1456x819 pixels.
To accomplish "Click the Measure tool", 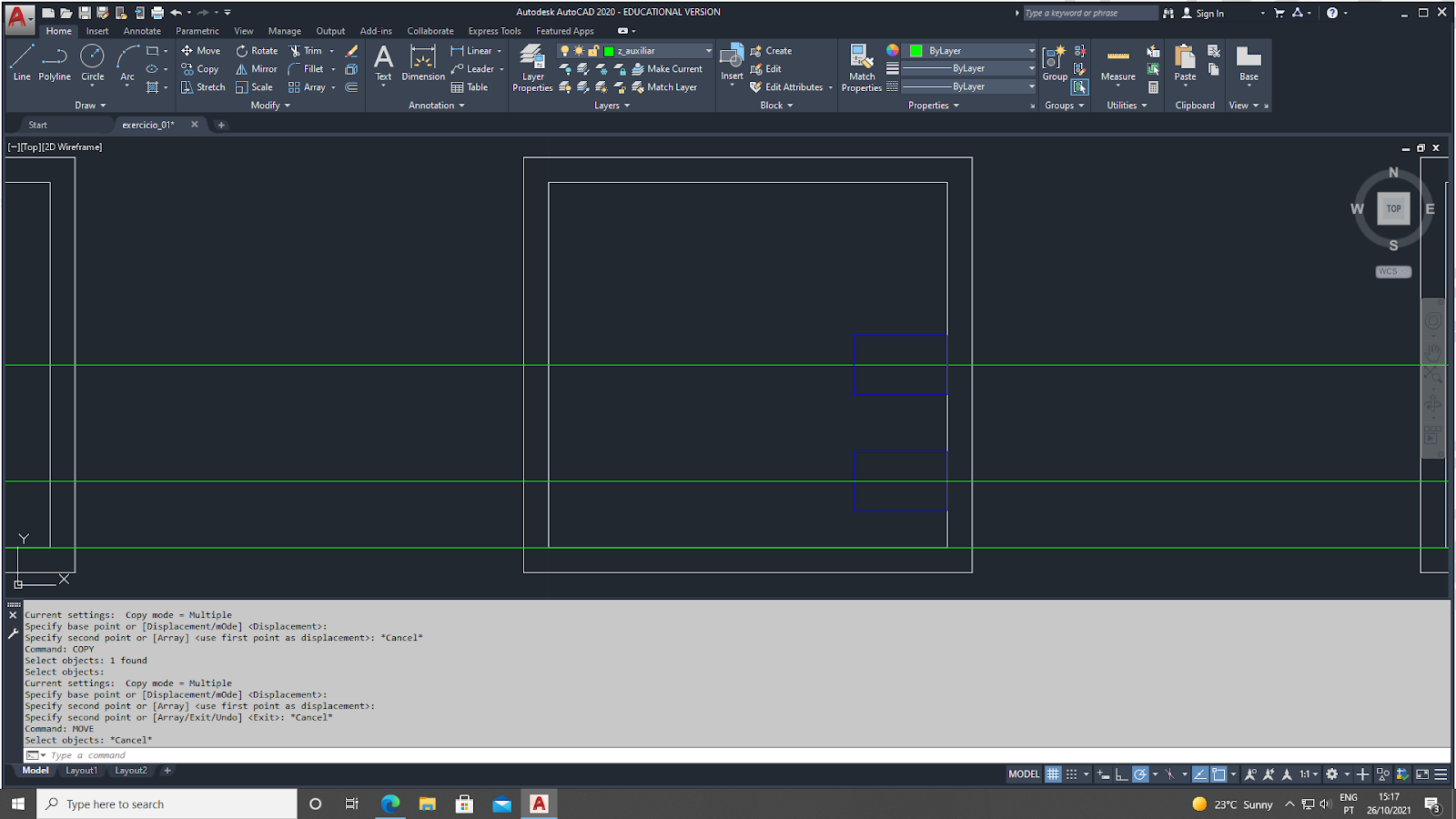I will pyautogui.click(x=1118, y=63).
